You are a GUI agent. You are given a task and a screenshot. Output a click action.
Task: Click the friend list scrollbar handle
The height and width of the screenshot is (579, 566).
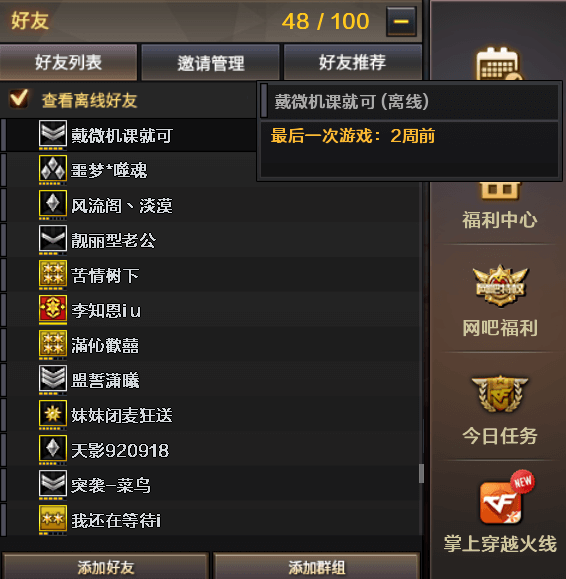[421, 473]
